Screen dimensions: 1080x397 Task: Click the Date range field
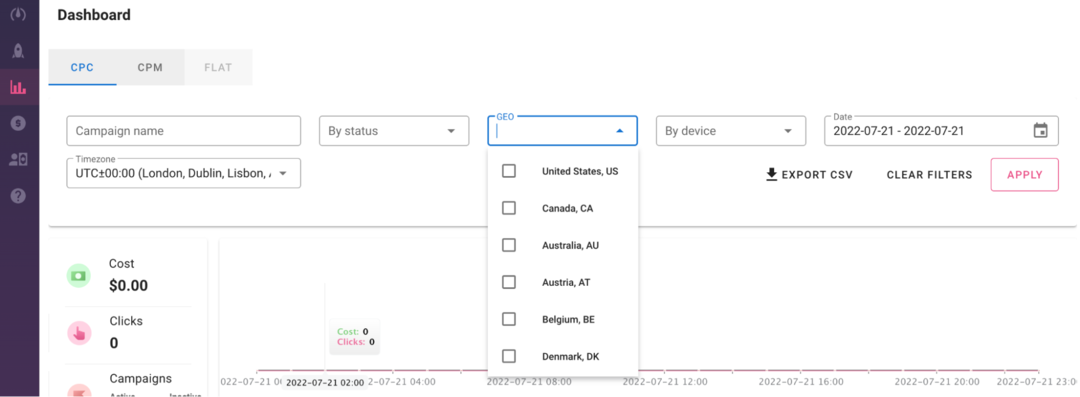[x=942, y=131]
